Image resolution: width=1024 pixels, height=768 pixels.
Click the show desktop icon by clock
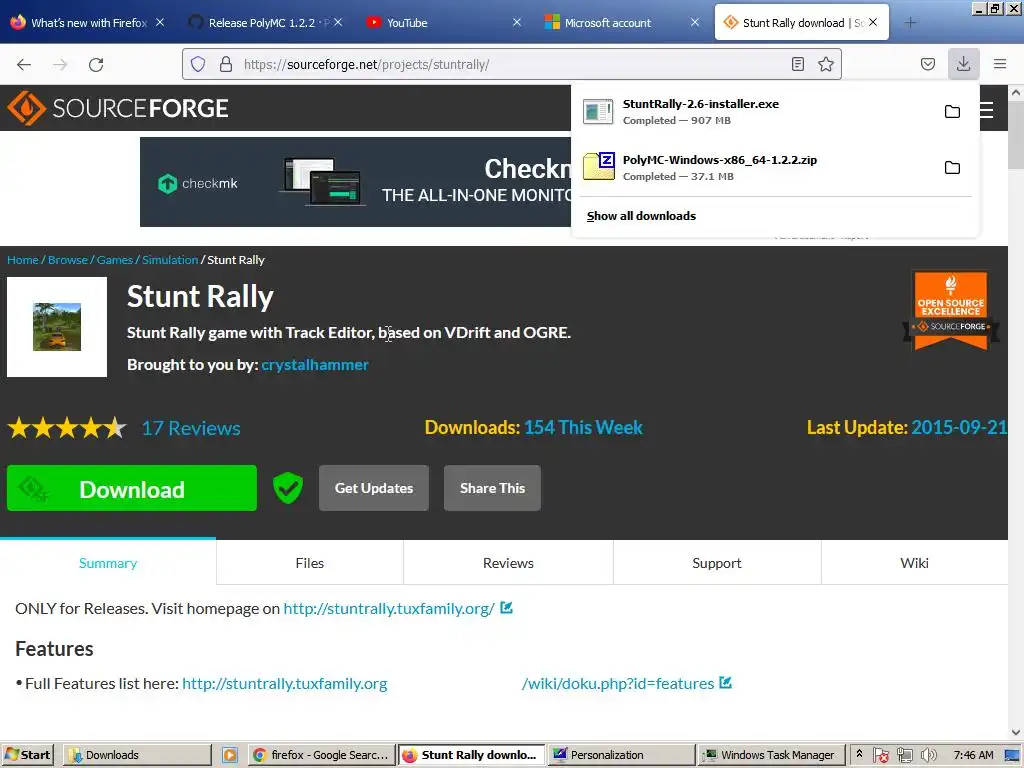click(1012, 755)
